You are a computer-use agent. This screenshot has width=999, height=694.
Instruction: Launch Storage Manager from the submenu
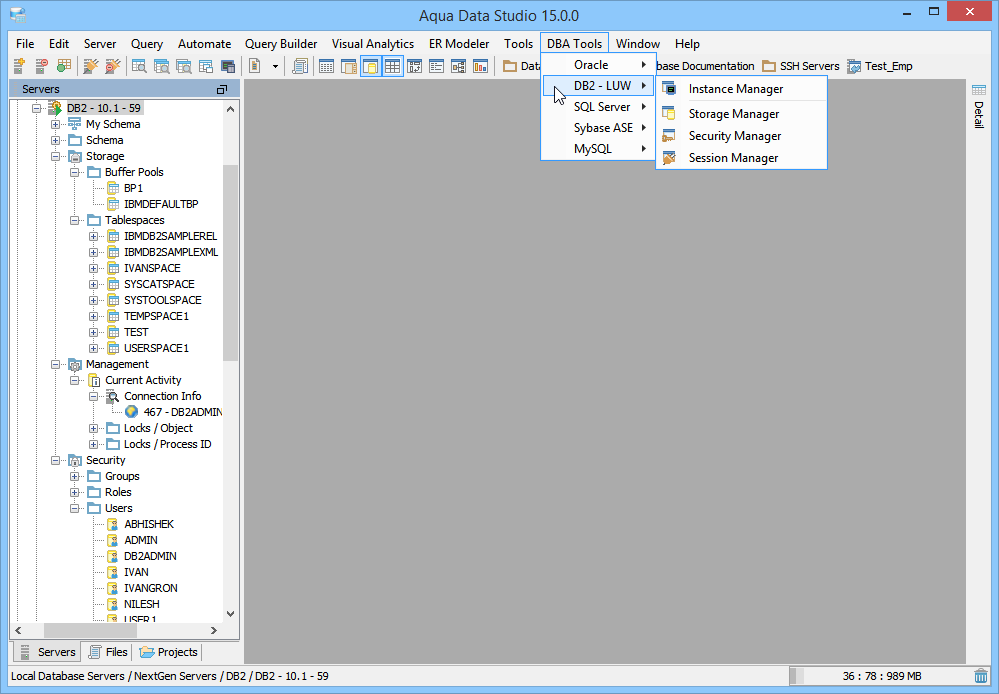pos(742,113)
